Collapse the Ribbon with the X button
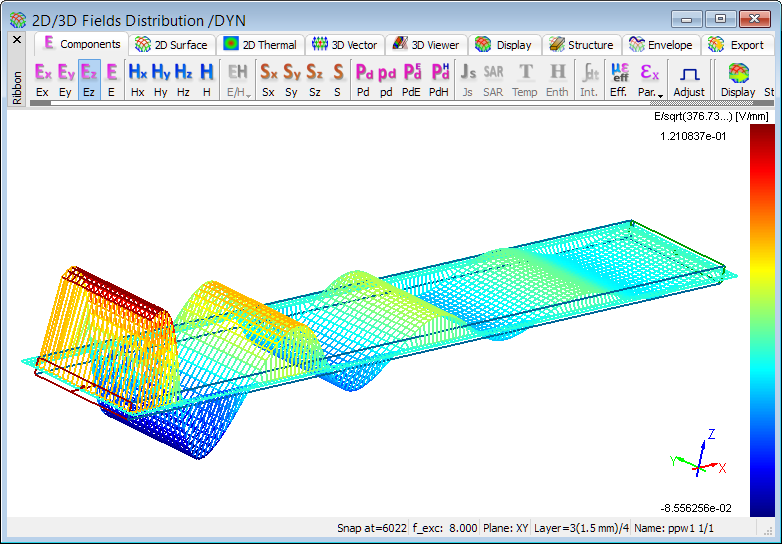This screenshot has height=544, width=782. coord(17,40)
